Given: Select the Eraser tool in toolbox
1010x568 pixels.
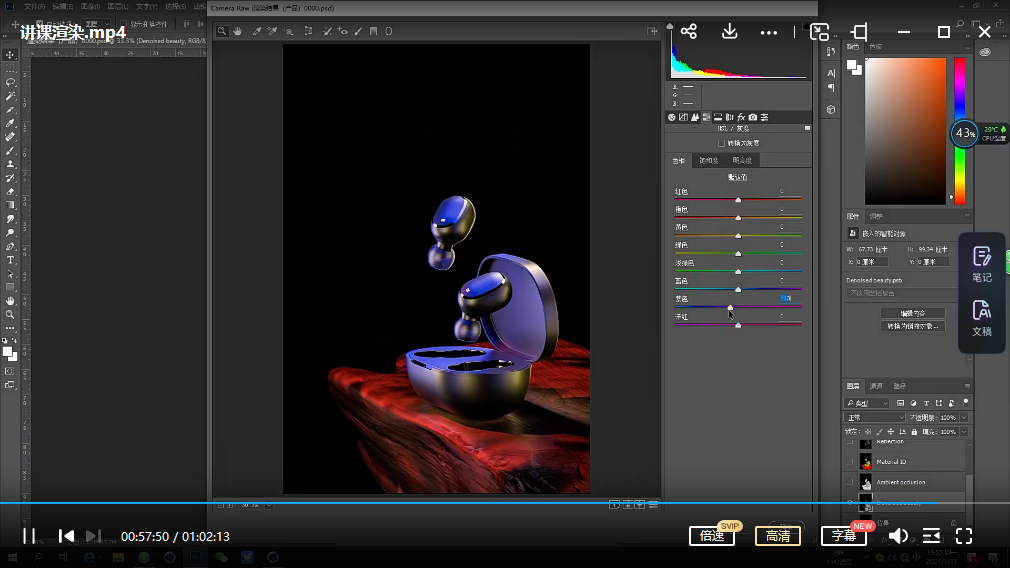Looking at the screenshot, I should point(10,192).
